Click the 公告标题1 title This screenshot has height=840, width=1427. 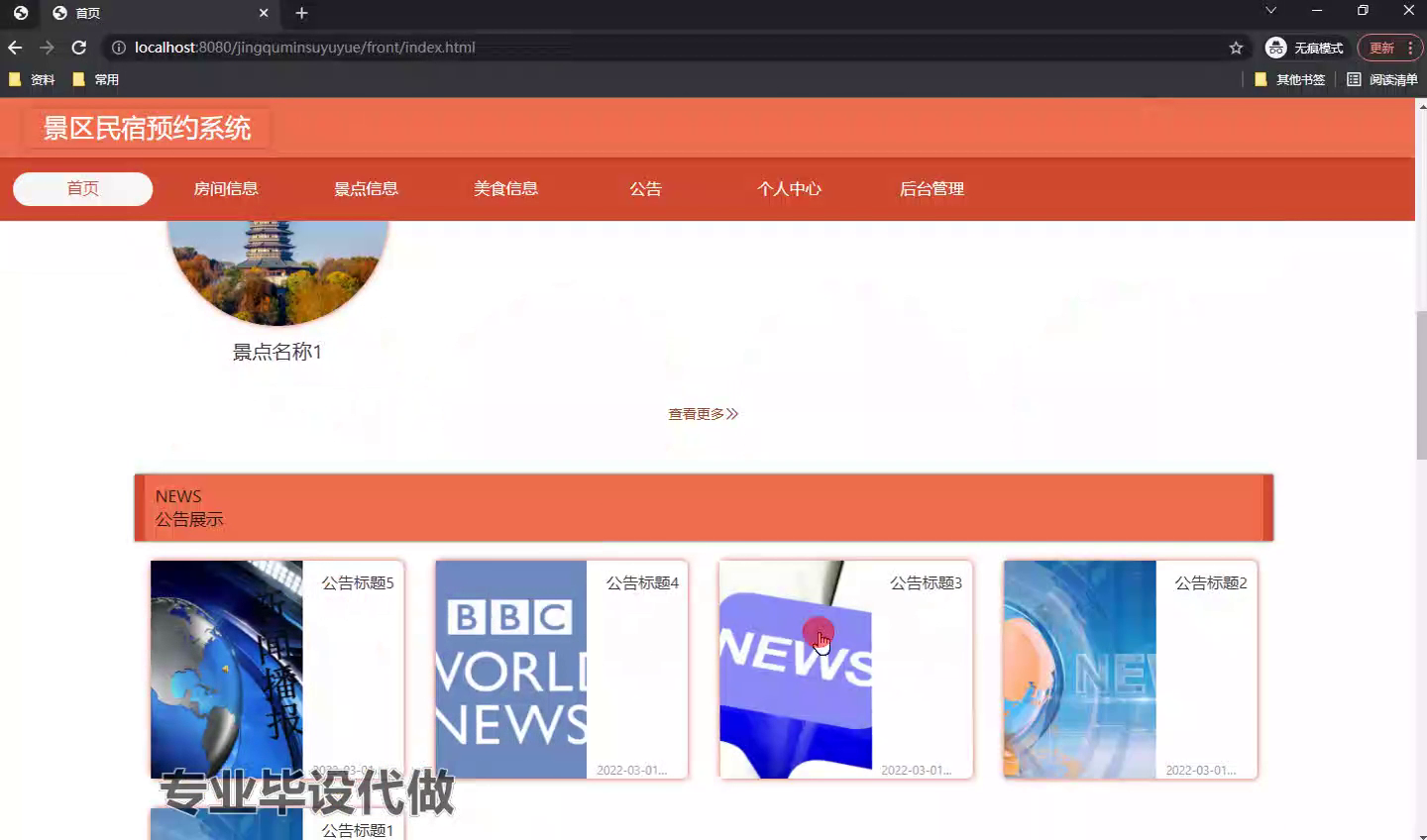[x=358, y=830]
